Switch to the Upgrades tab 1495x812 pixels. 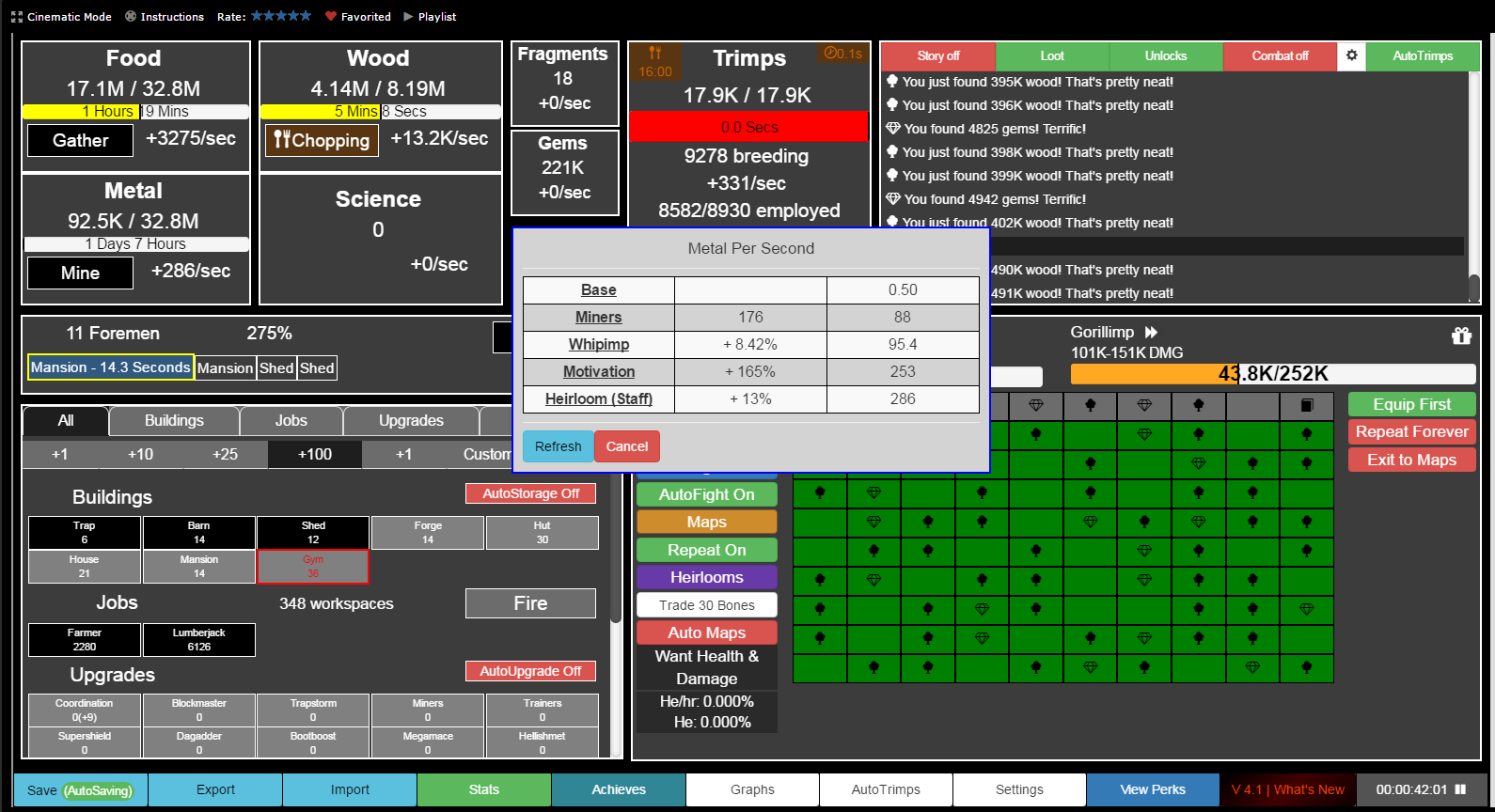point(411,421)
